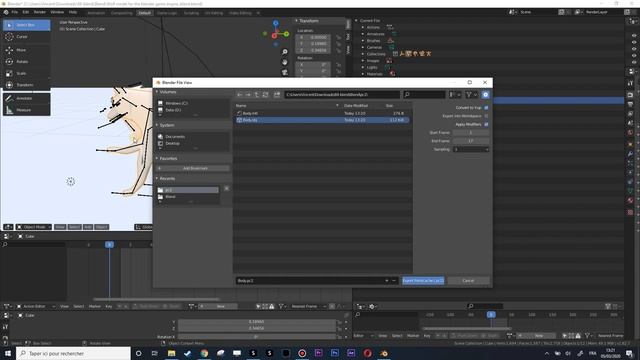Open the Windows Start menu

(x=8, y=353)
